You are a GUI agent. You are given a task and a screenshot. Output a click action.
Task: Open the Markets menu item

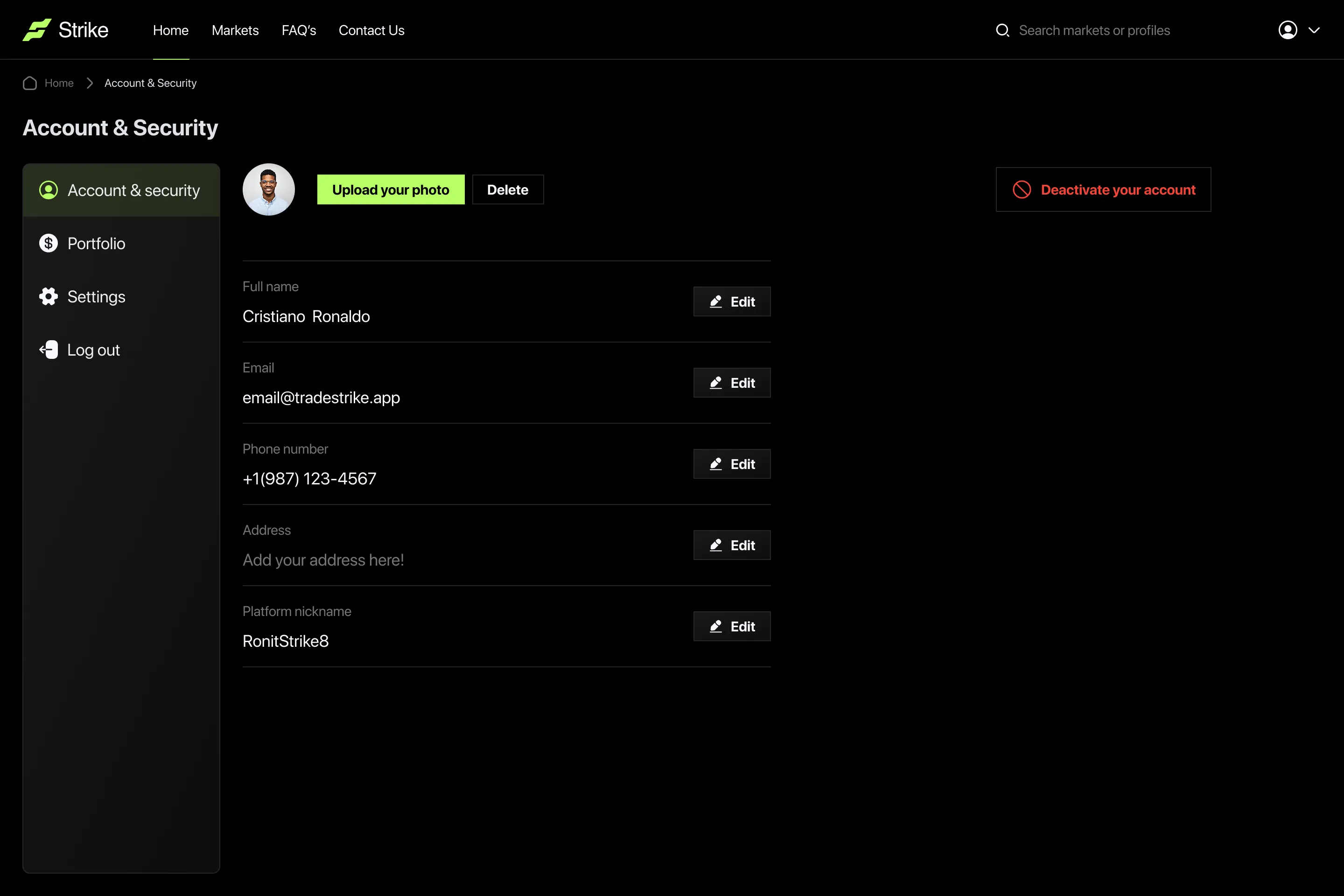(x=235, y=30)
